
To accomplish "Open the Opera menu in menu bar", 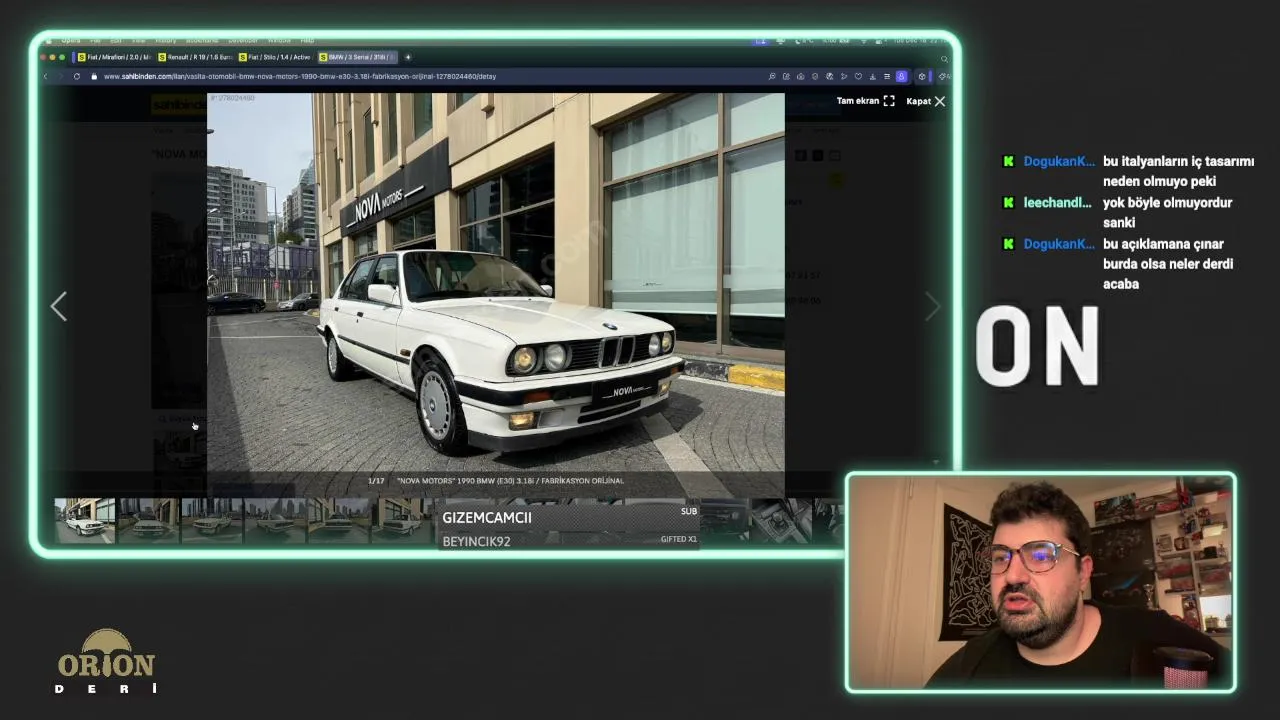I will point(71,41).
